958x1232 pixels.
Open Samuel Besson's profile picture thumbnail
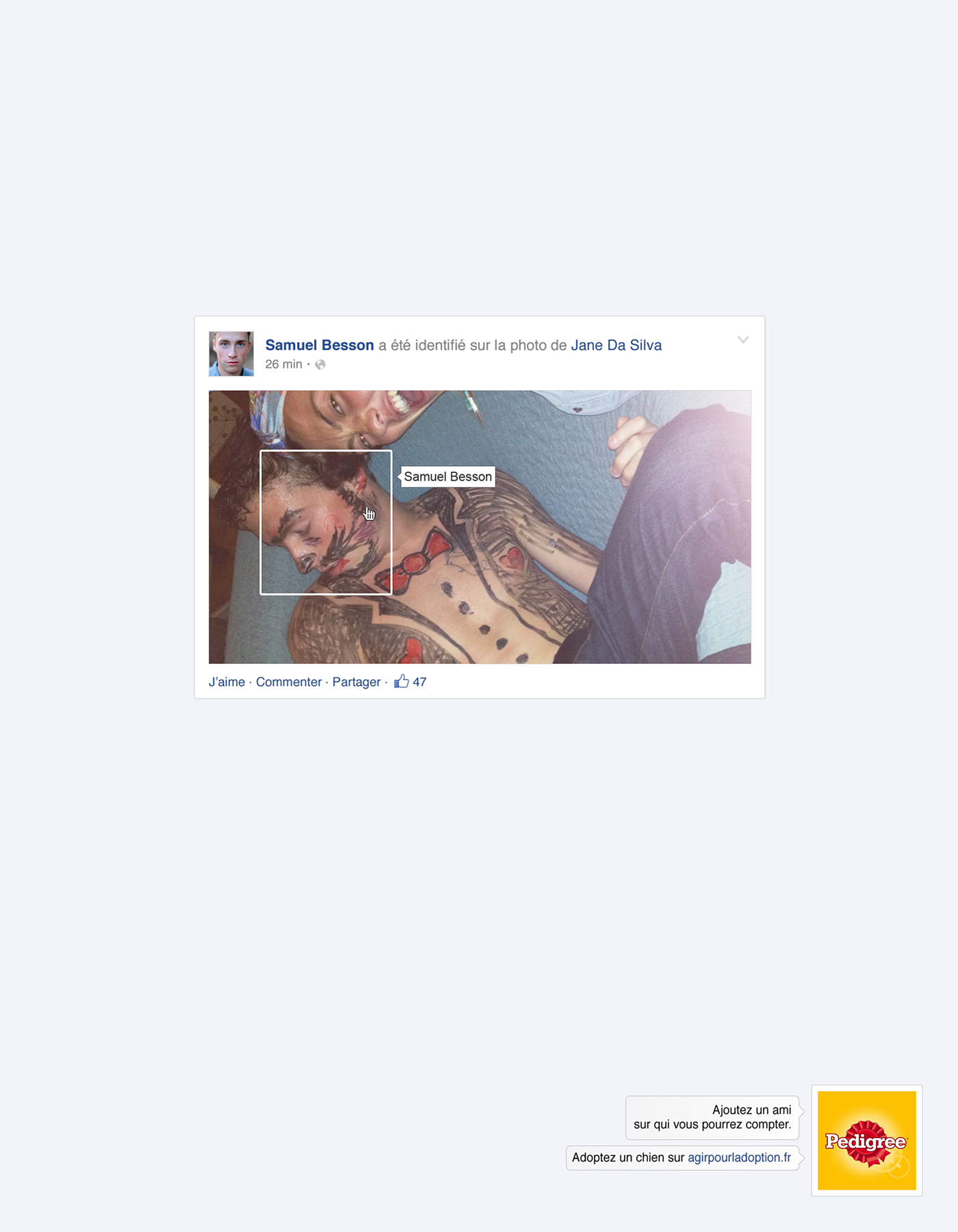pyautogui.click(x=231, y=354)
